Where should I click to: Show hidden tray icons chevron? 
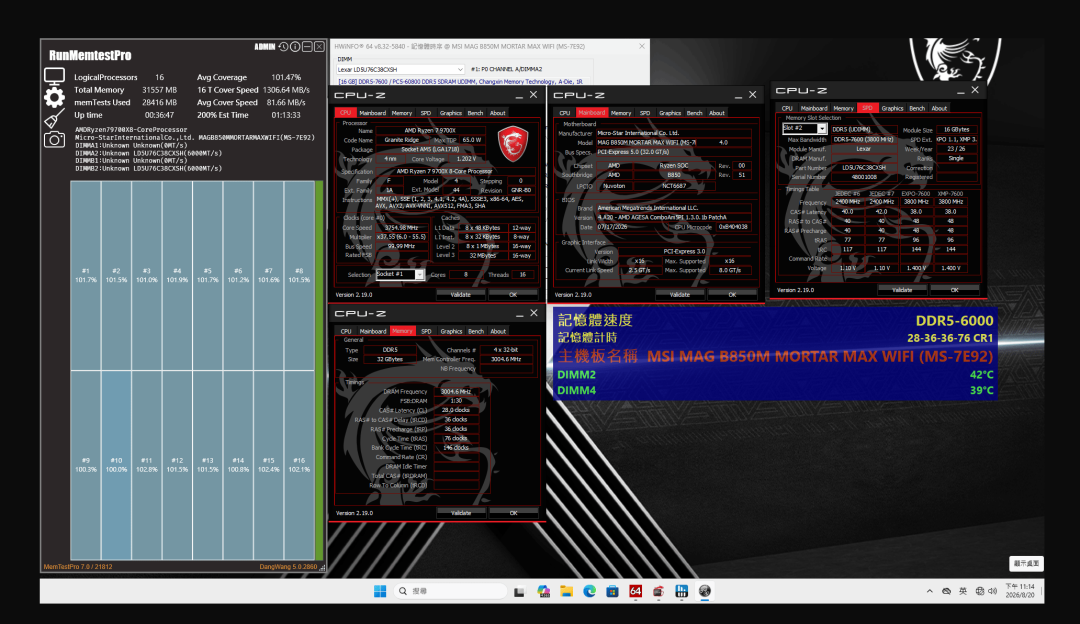[930, 591]
